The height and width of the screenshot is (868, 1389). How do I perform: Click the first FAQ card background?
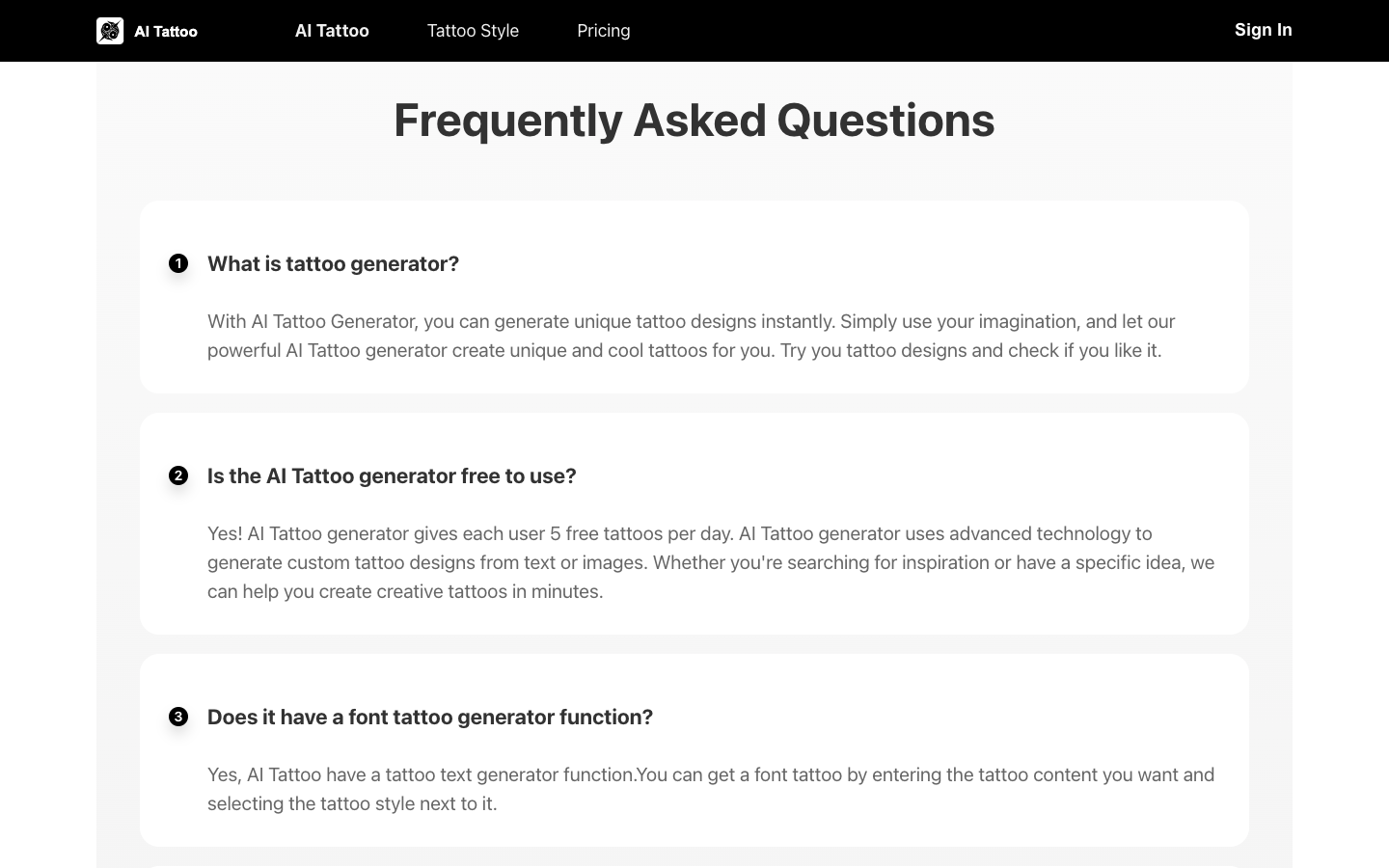click(694, 297)
